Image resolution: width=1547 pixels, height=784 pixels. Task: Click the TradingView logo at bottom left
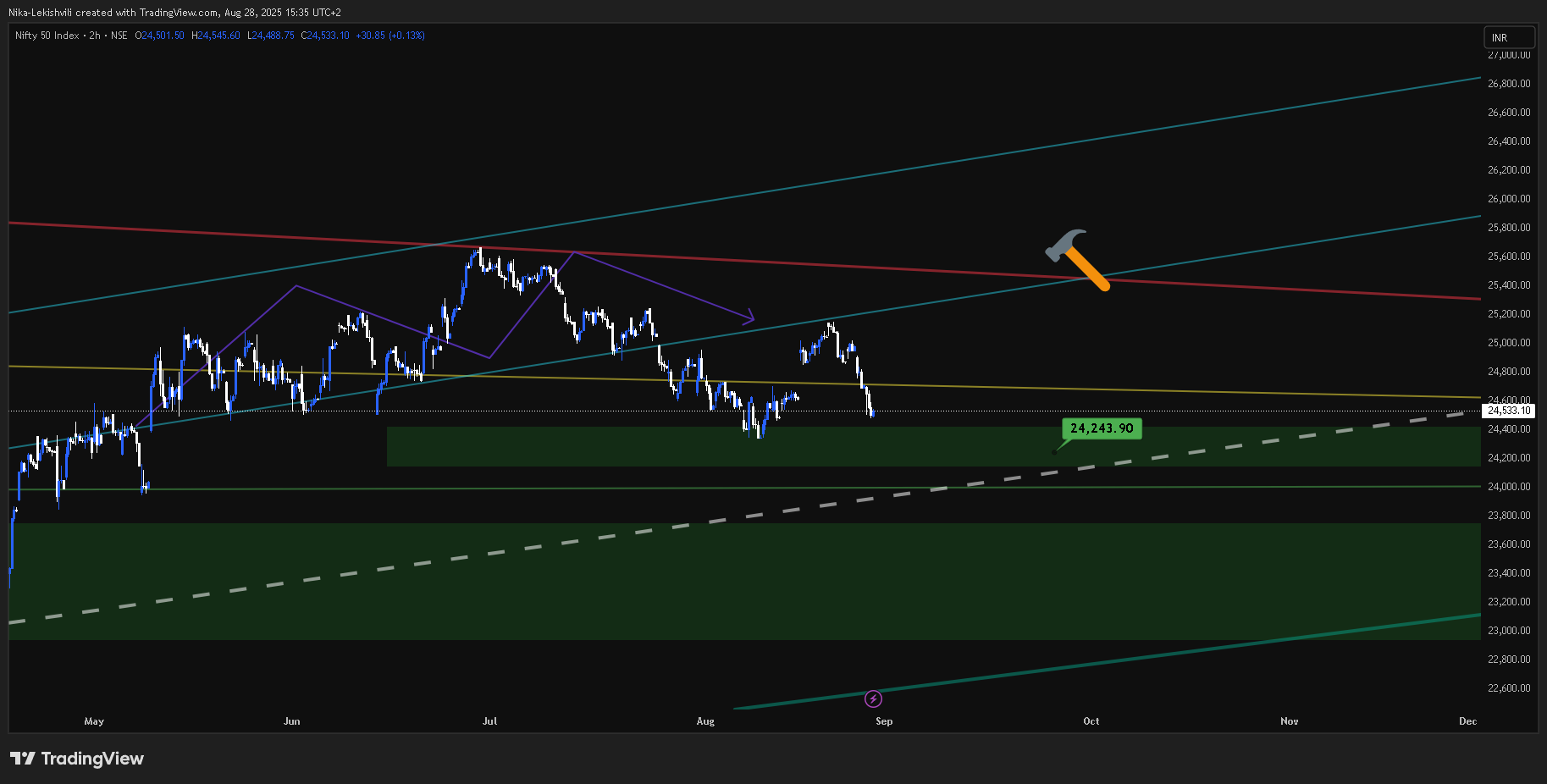[x=77, y=759]
